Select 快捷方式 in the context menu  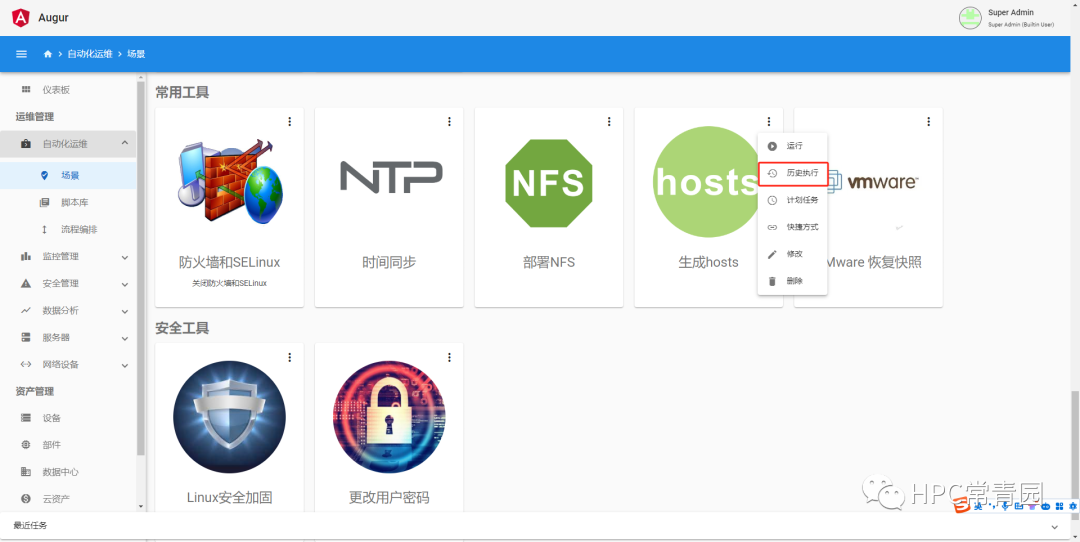click(792, 227)
